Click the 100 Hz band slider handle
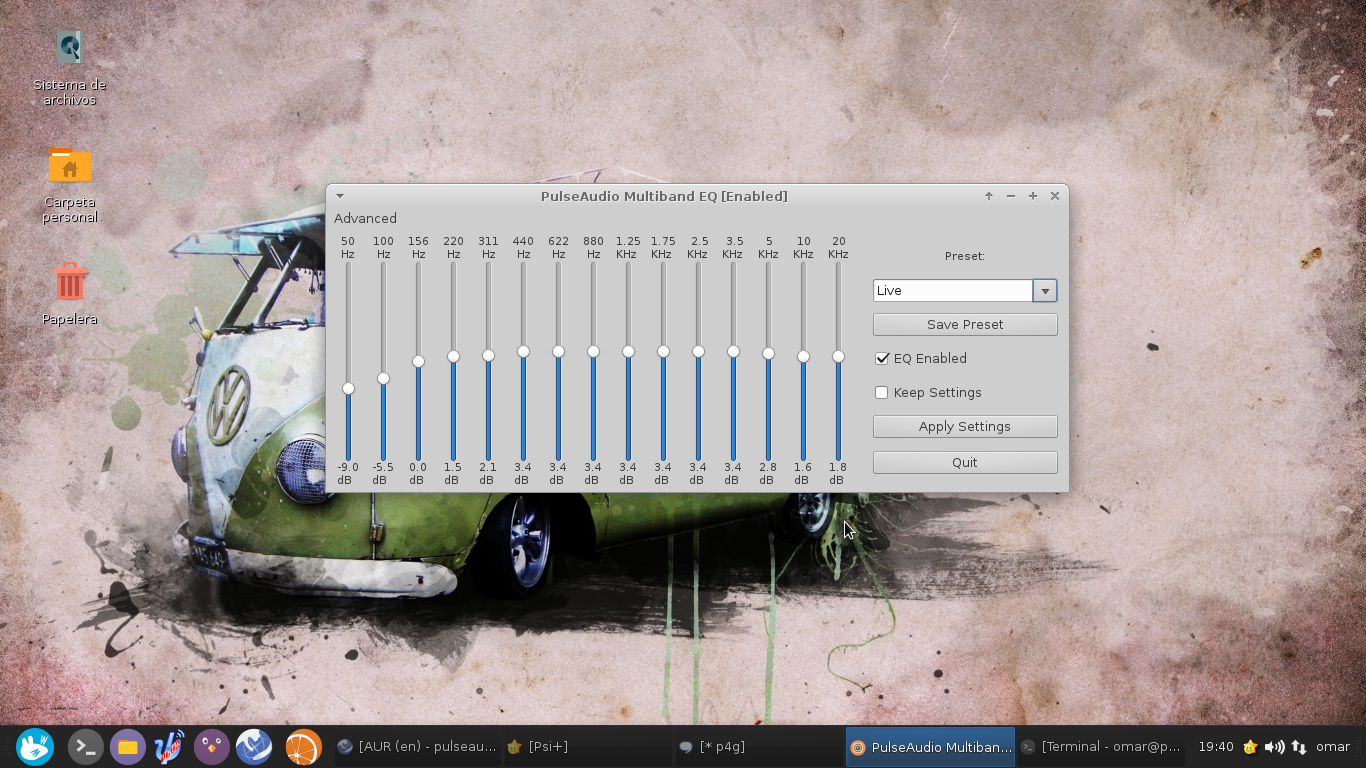 (383, 378)
